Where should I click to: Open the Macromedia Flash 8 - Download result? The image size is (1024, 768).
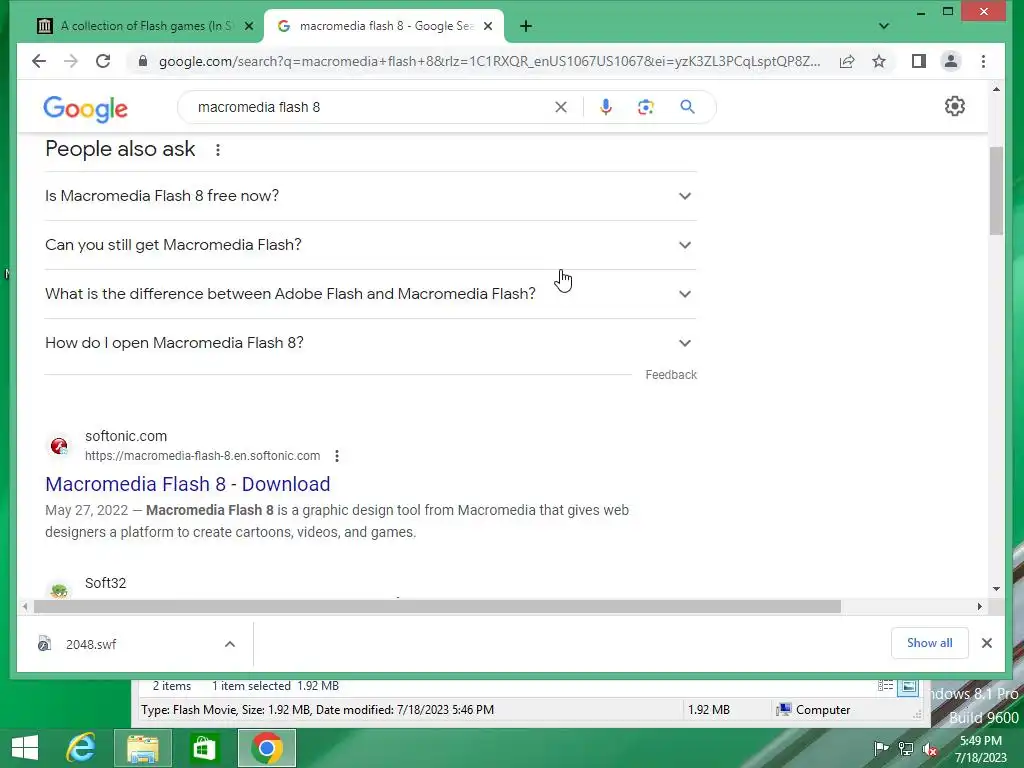point(187,484)
